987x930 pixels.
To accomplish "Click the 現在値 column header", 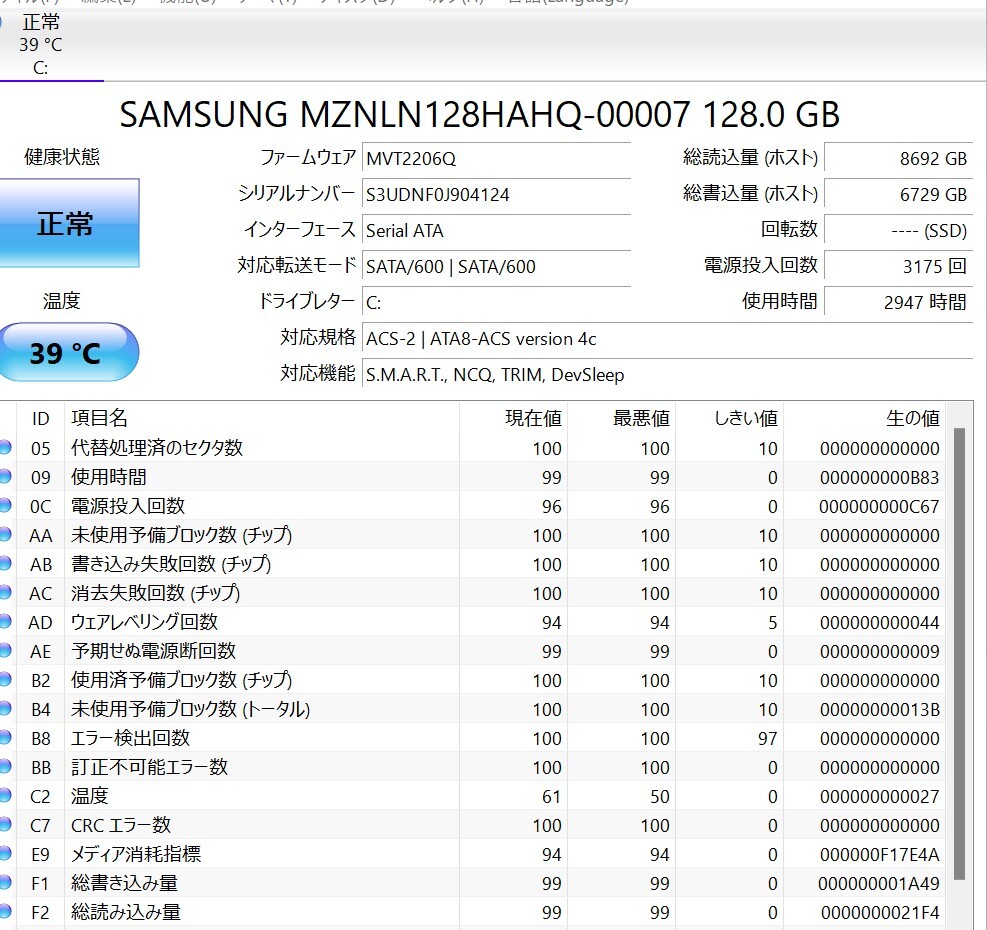I will [533, 418].
